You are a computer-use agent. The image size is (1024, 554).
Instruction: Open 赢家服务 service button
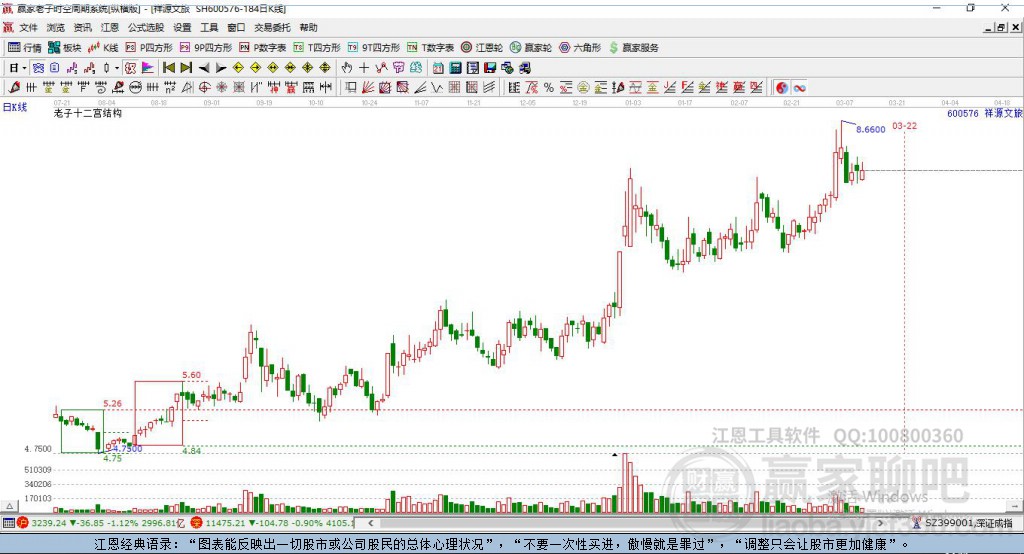point(633,48)
